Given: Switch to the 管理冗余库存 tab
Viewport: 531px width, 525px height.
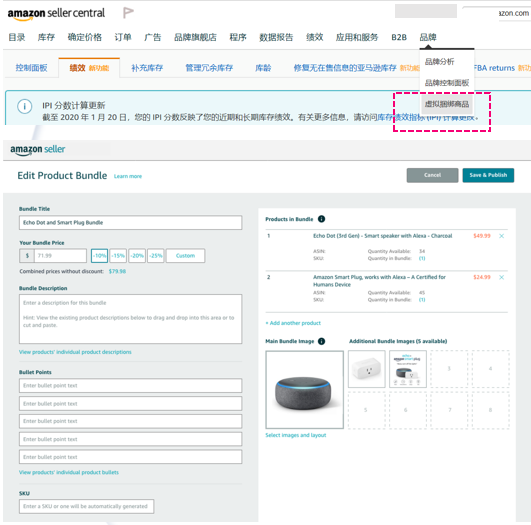Looking at the screenshot, I should click(209, 68).
